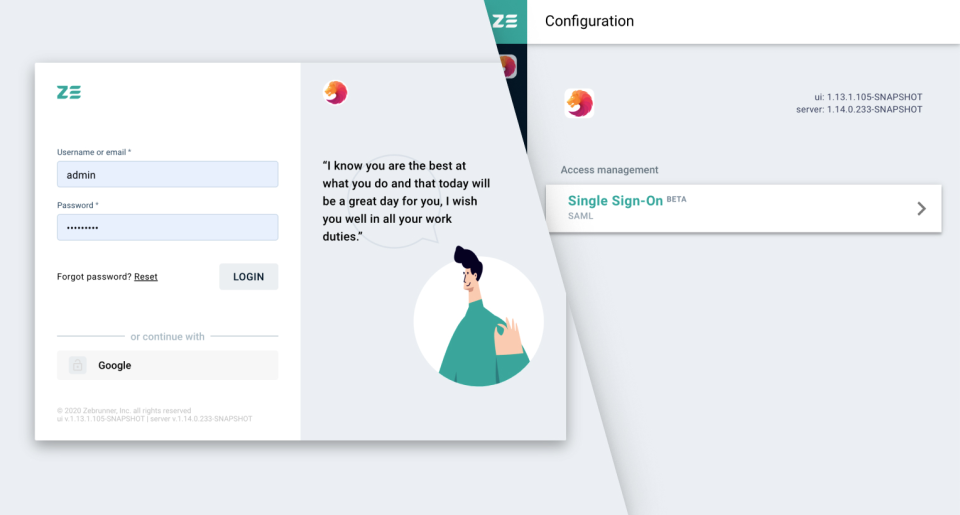Click the BETA badge next to Single Sign-On
The image size is (960, 515).
point(676,199)
